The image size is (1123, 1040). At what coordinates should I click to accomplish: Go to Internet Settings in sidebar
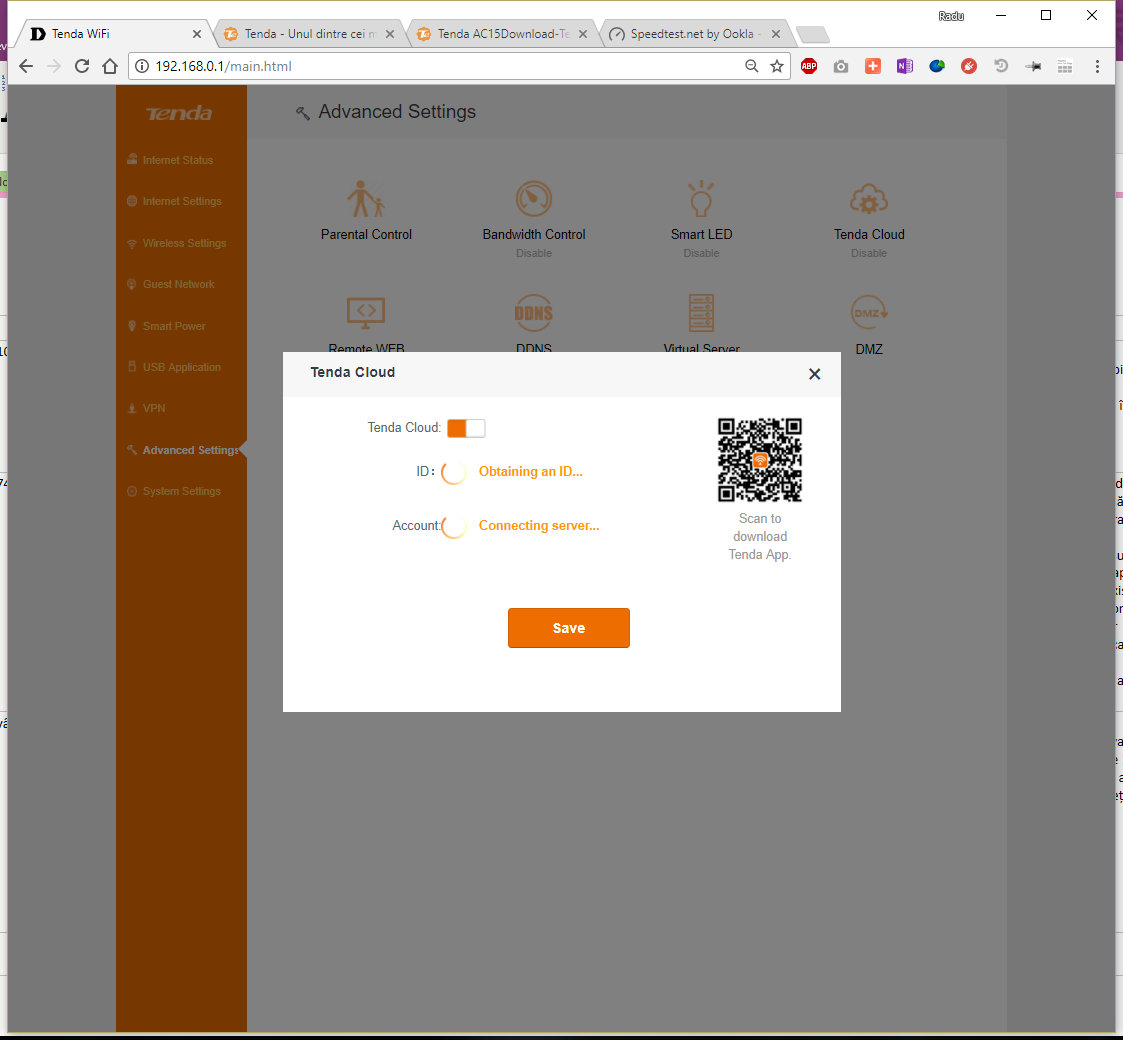tap(182, 201)
